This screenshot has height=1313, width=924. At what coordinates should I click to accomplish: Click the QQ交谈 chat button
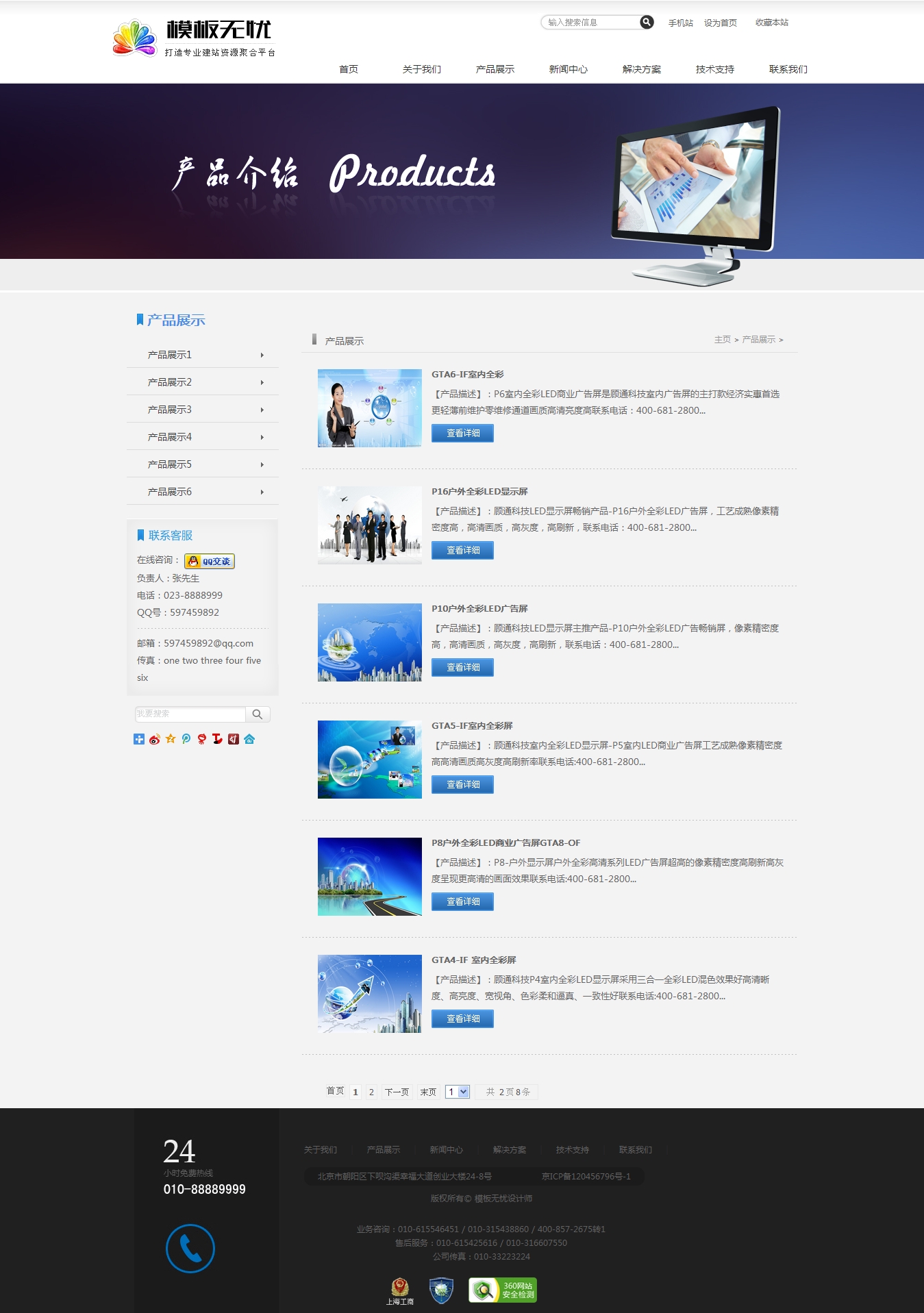210,561
